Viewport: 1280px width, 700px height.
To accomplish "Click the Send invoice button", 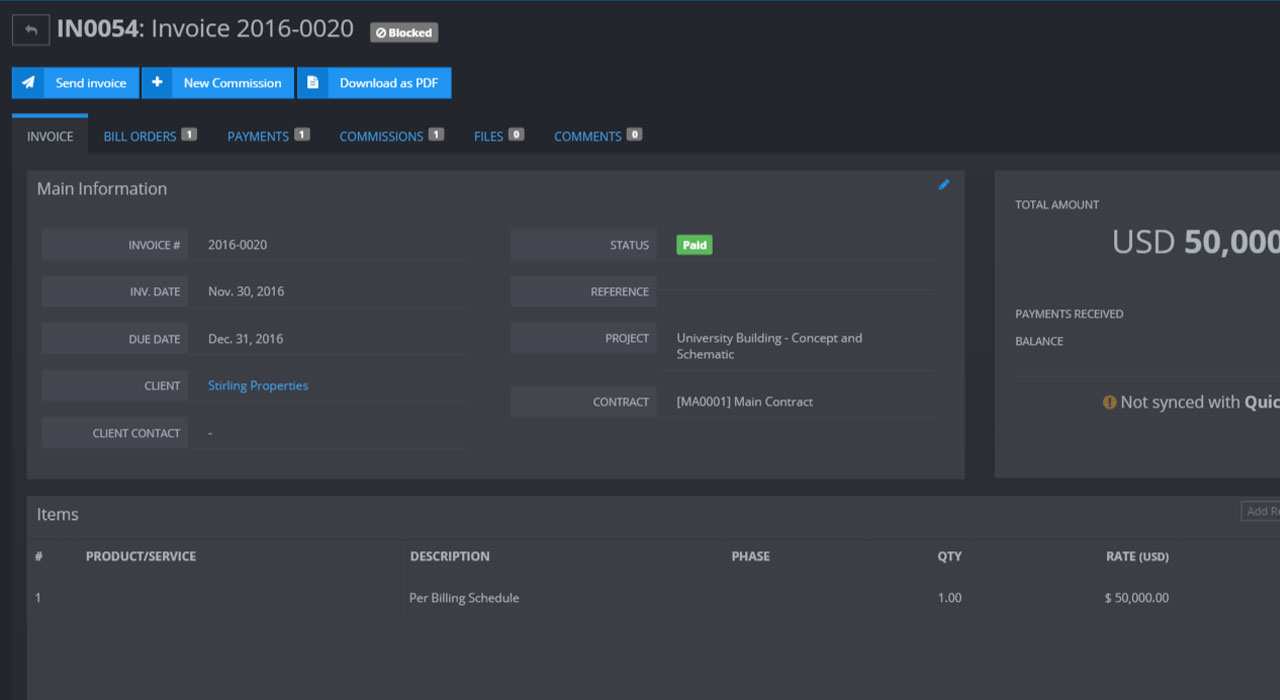I will pos(76,83).
